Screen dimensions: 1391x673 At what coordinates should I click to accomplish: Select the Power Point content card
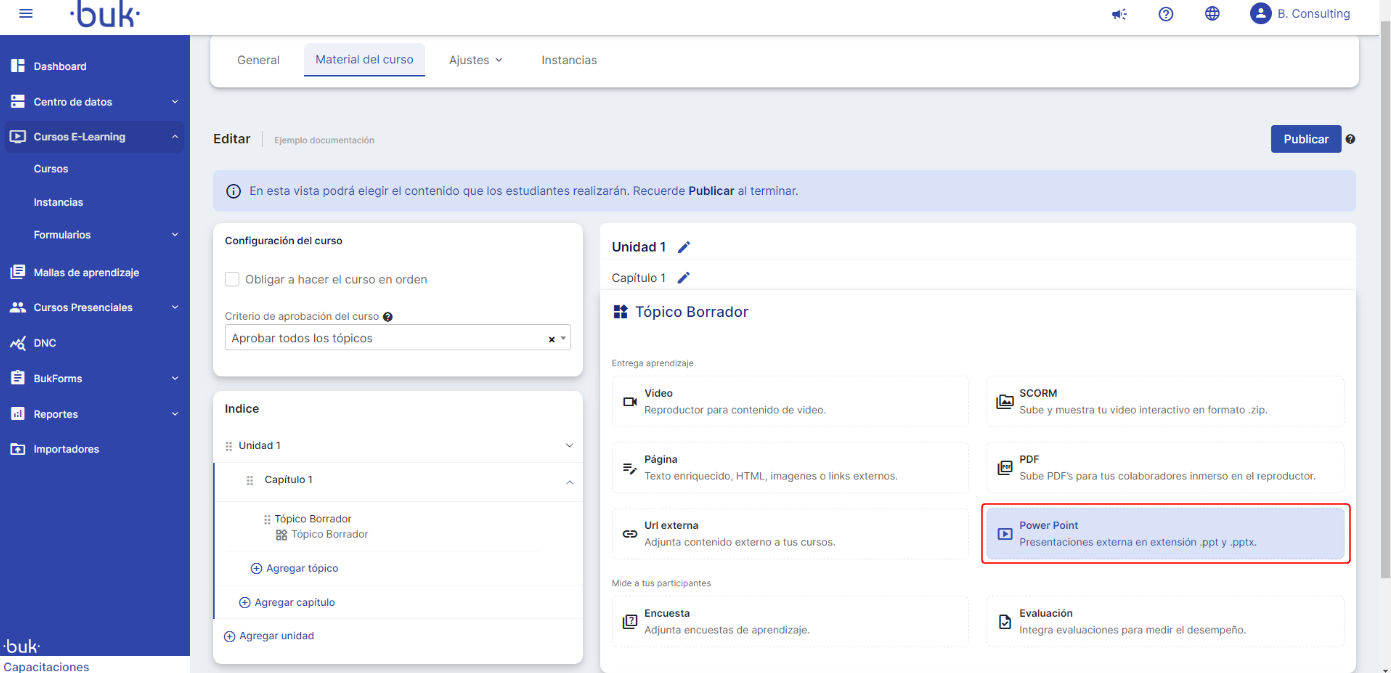pos(1164,534)
